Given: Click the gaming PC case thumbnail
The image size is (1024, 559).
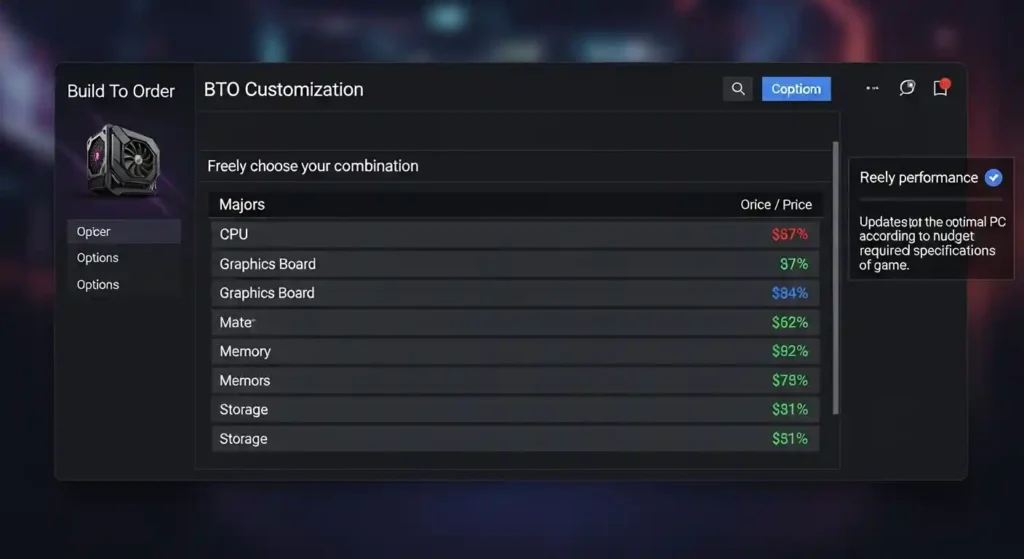Looking at the screenshot, I should coord(122,162).
